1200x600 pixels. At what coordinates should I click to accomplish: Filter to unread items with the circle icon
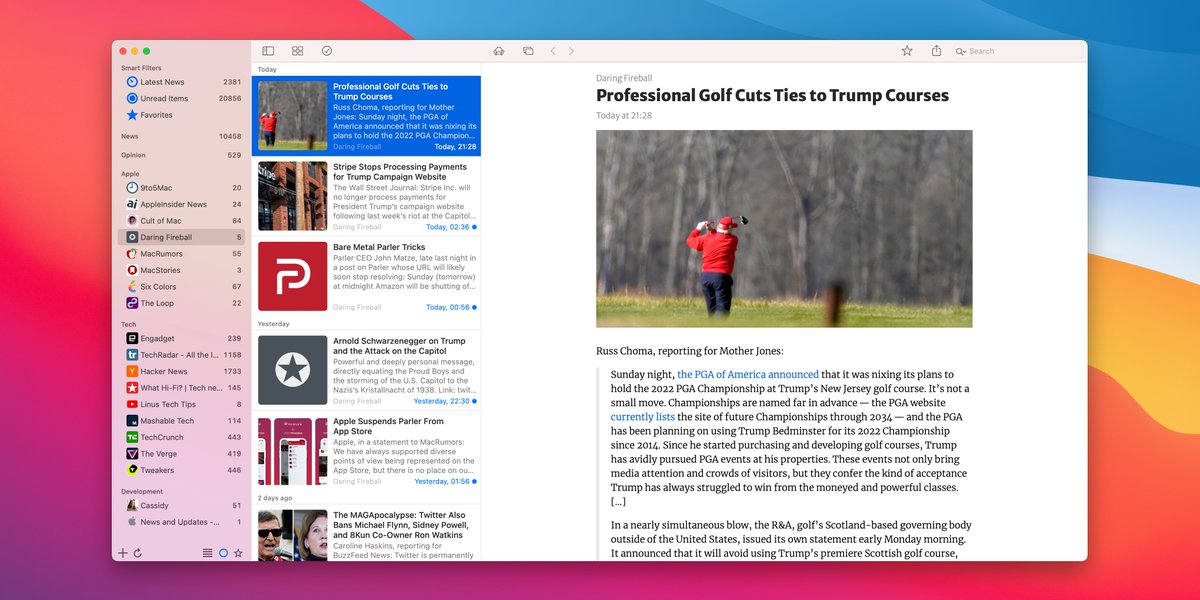tap(223, 552)
